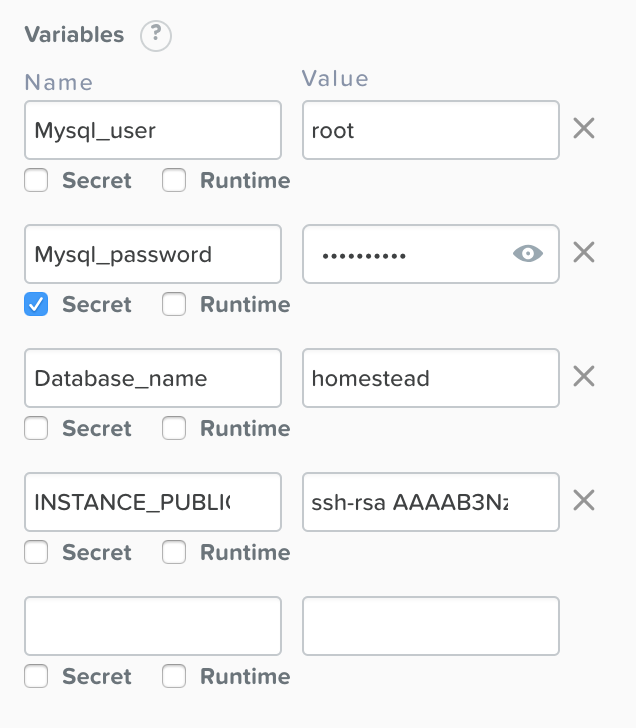Check Runtime under the empty variable row
636x728 pixels.
tap(174, 676)
